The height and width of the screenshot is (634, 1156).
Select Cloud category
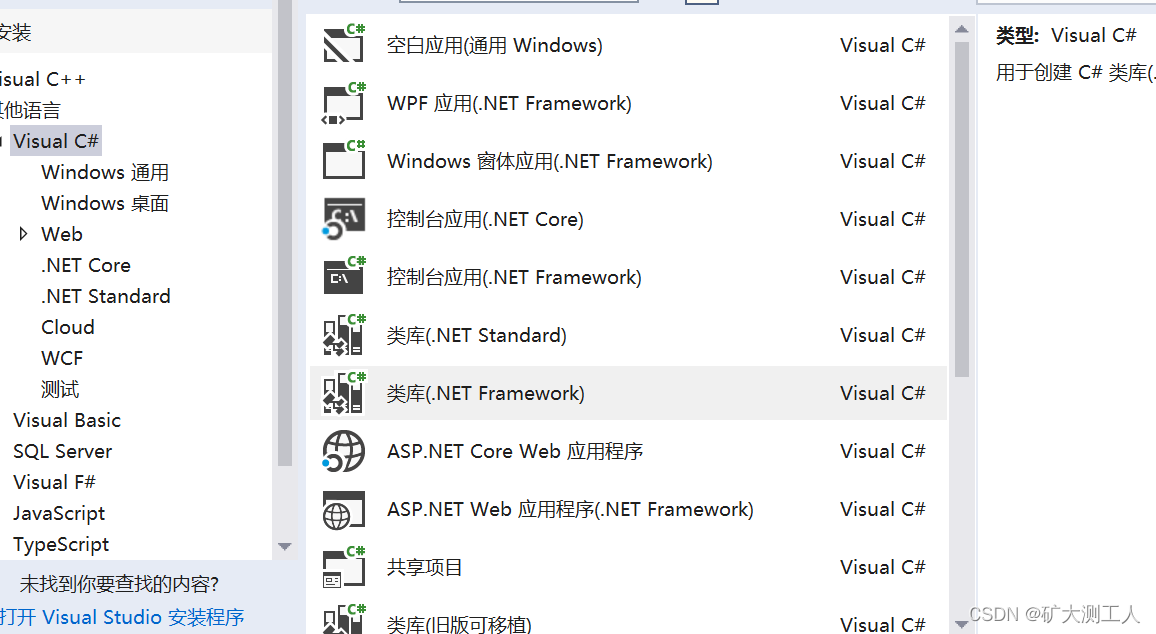click(68, 327)
